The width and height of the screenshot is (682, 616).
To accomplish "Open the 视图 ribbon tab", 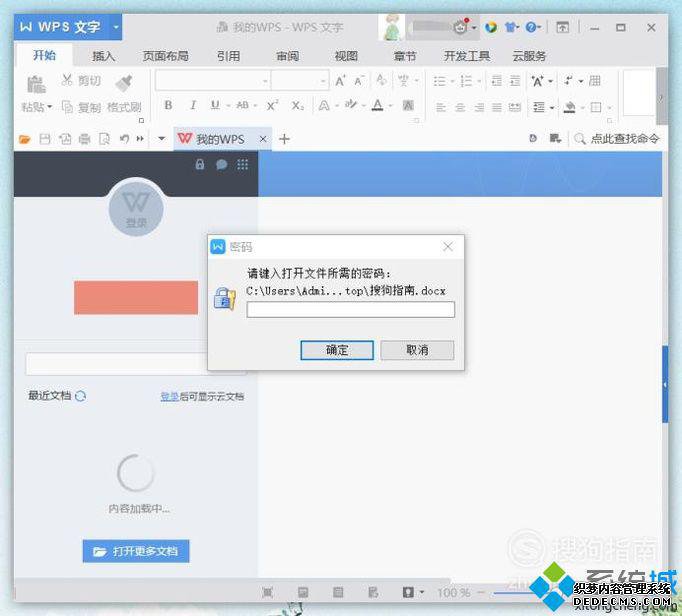I will click(346, 56).
